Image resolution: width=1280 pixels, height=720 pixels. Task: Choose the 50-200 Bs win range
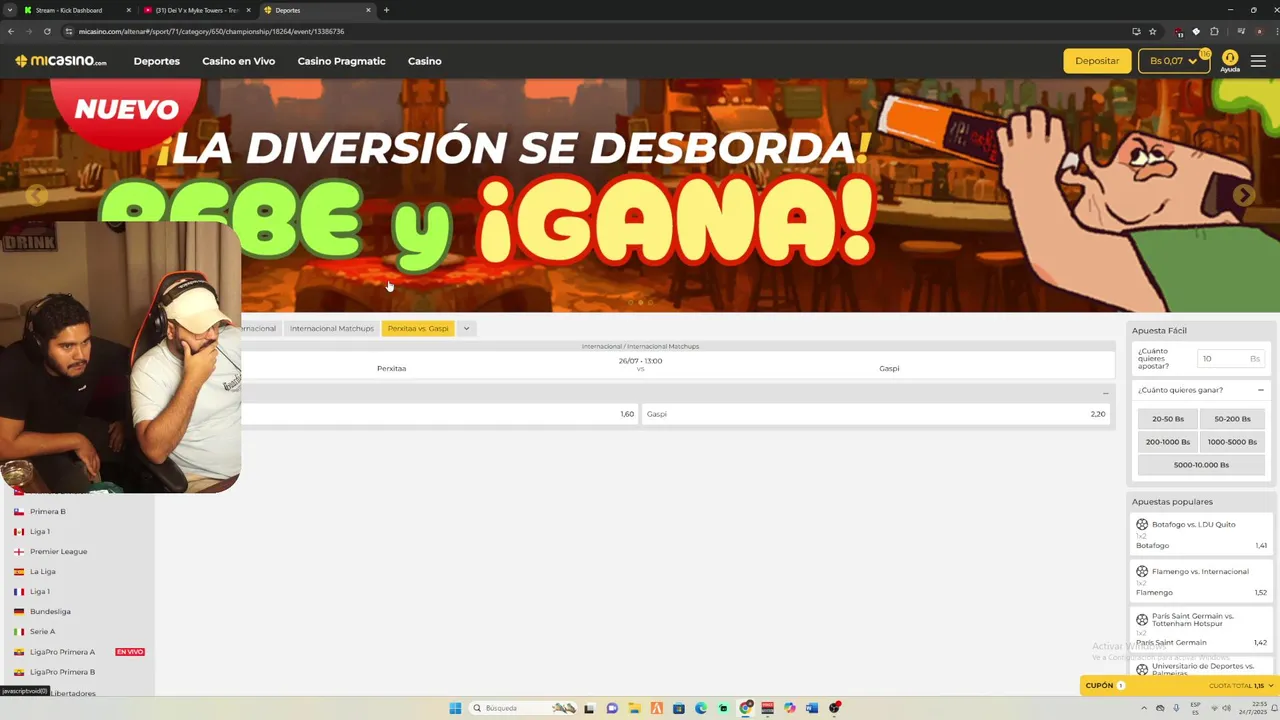point(1232,419)
